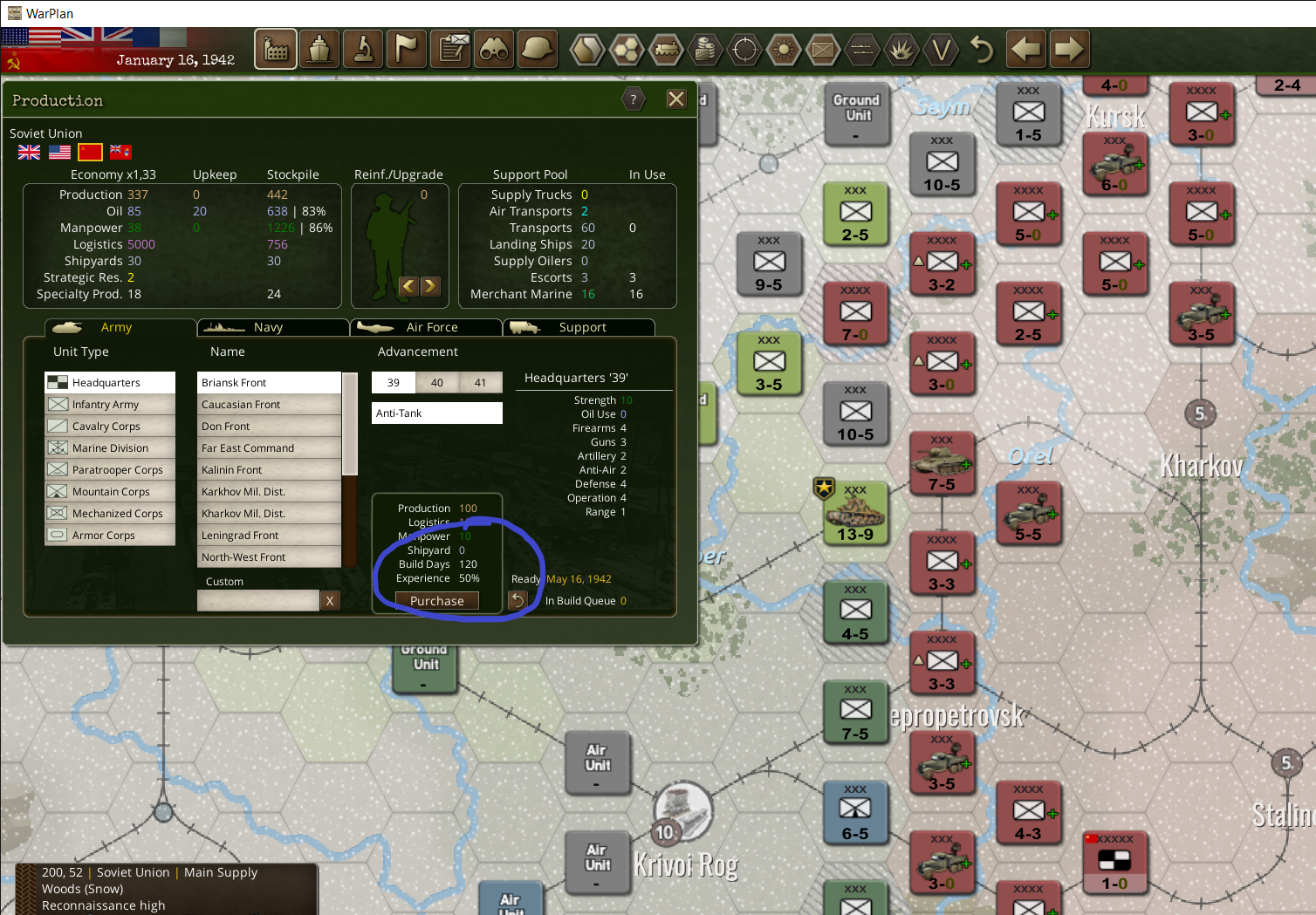
Task: Switch to the Support tab
Action: [x=579, y=327]
